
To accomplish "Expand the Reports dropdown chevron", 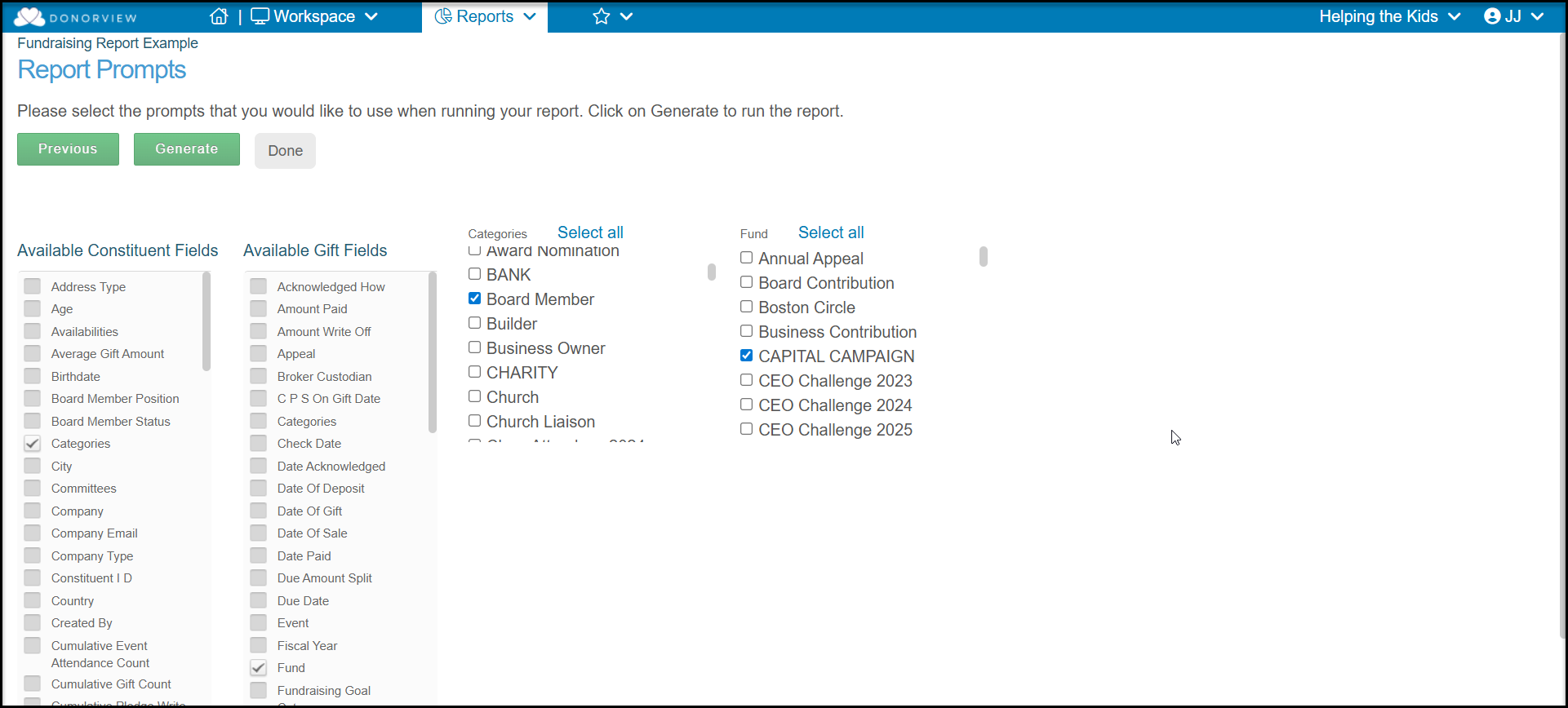I will coord(530,16).
